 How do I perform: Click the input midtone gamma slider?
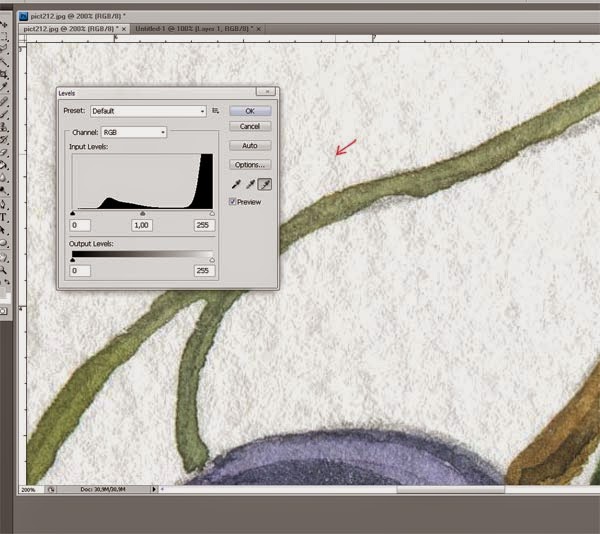(x=143, y=213)
